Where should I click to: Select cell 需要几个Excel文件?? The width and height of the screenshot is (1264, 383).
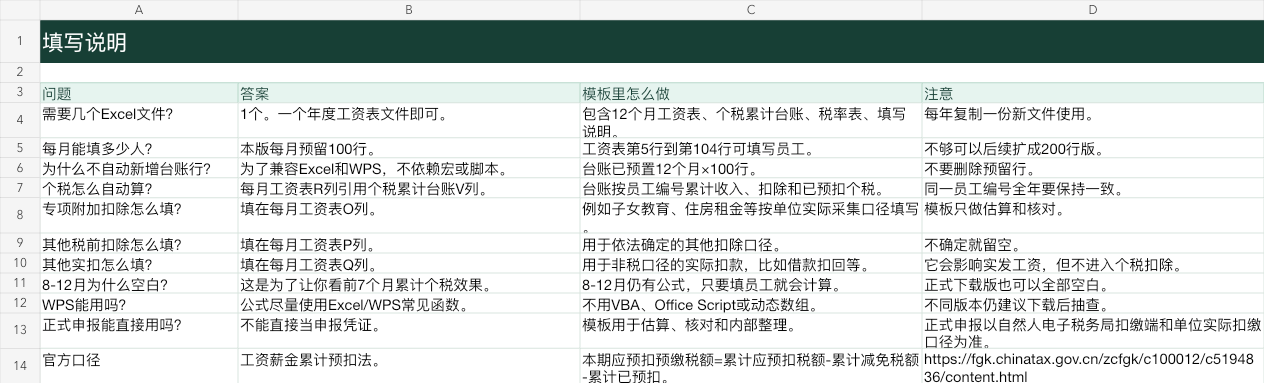pos(139,120)
